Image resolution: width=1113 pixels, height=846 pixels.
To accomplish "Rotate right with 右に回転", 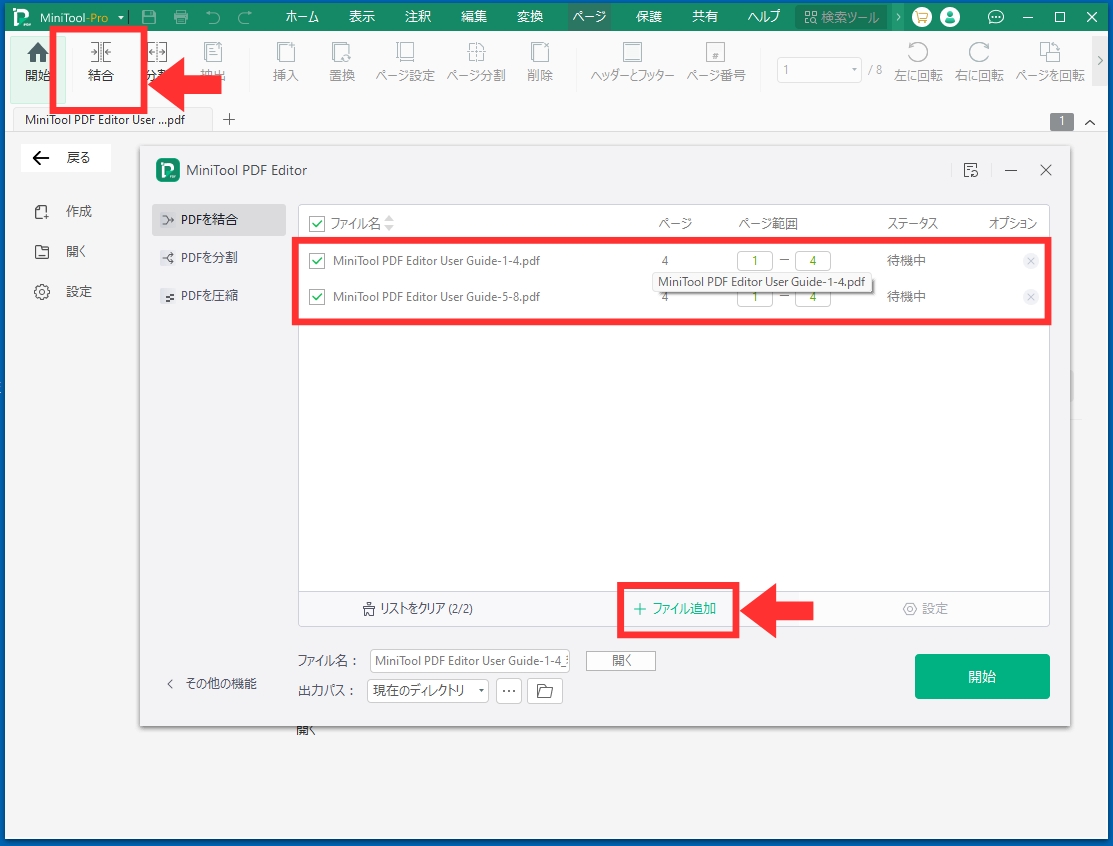I will pos(979,62).
